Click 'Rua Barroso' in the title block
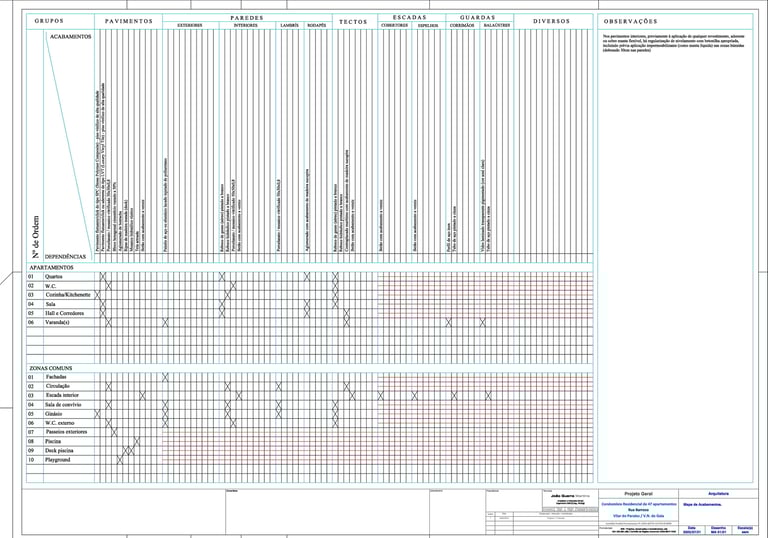Screen dimensions: 768x538 click(x=639, y=510)
